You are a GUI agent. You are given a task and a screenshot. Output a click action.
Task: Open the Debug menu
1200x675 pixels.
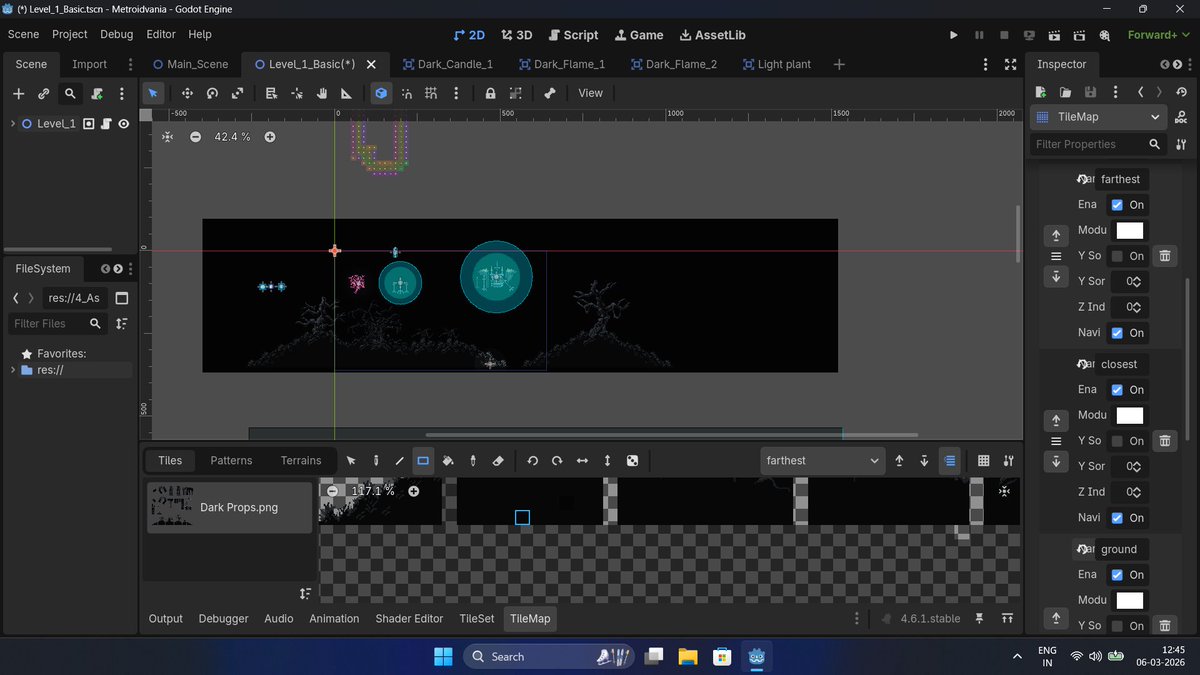(x=117, y=34)
